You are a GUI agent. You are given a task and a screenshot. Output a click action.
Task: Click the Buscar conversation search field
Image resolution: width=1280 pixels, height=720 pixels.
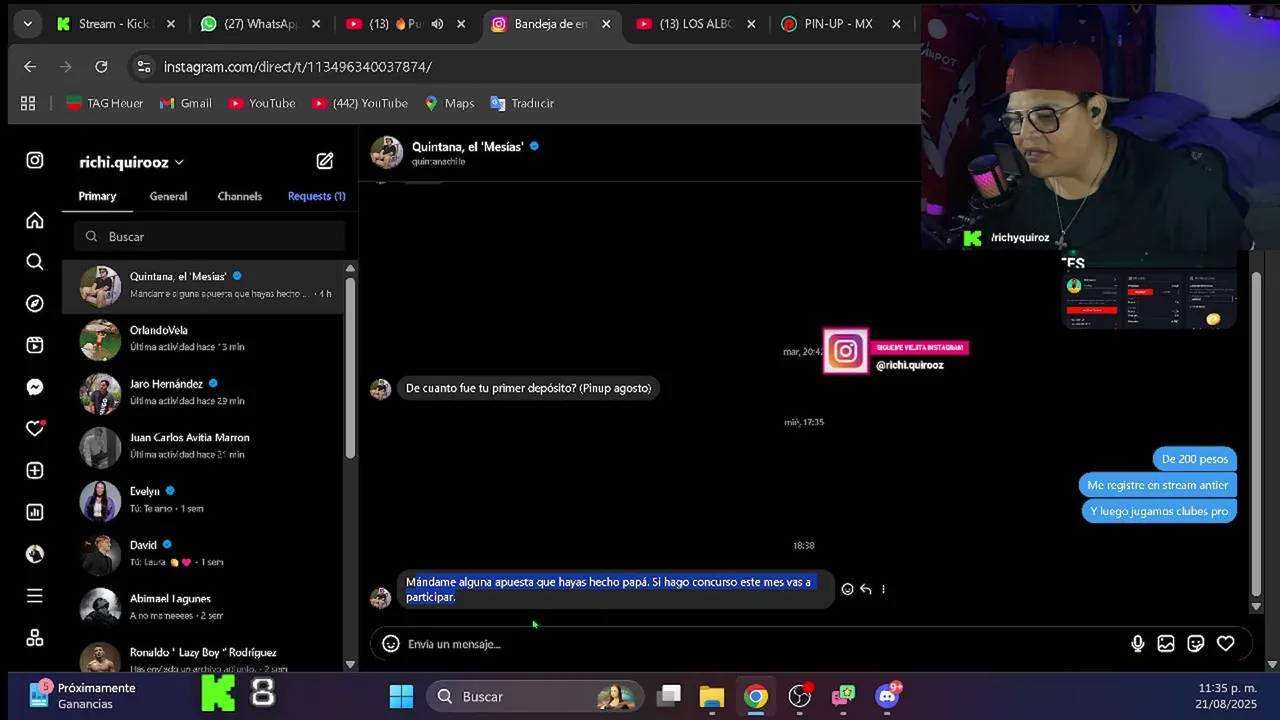point(209,236)
